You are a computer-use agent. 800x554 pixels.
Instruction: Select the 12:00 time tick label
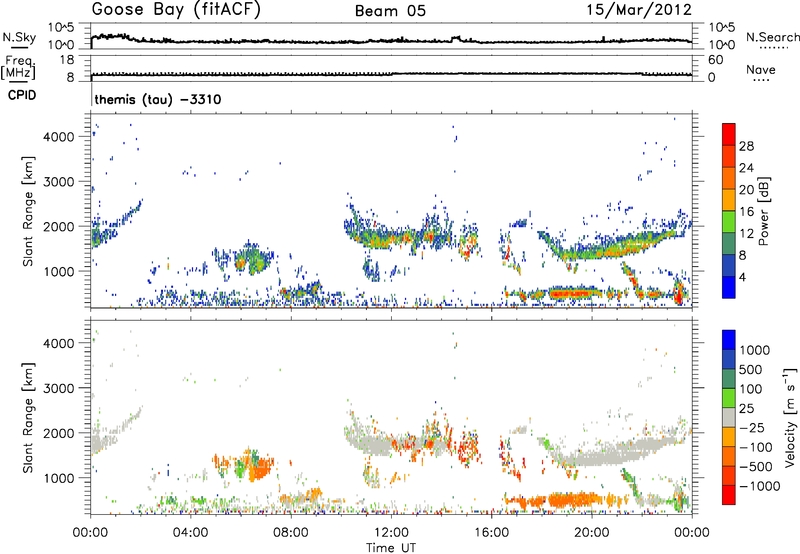click(391, 533)
